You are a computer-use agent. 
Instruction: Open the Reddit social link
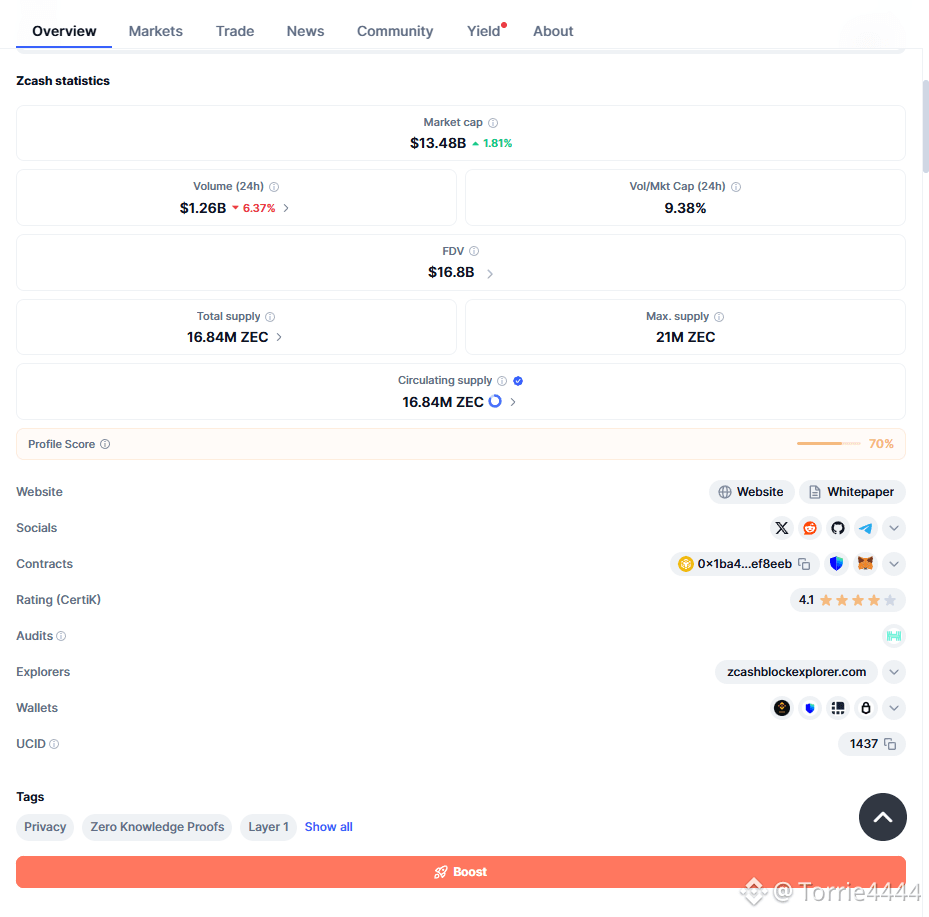(x=809, y=528)
